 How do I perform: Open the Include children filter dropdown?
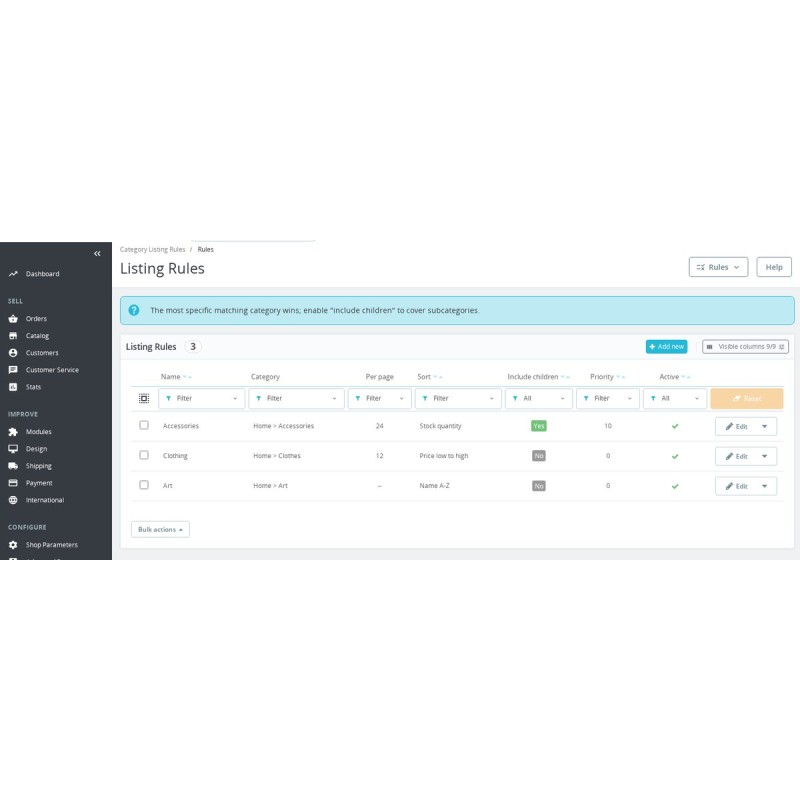(539, 398)
